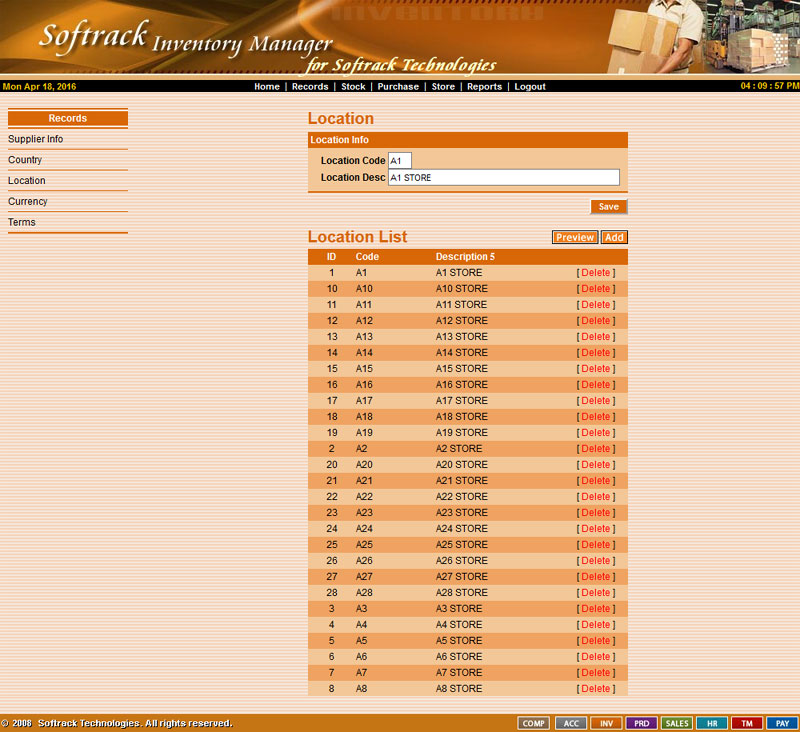
Task: Select Currency in the Records sidebar
Action: click(x=28, y=202)
